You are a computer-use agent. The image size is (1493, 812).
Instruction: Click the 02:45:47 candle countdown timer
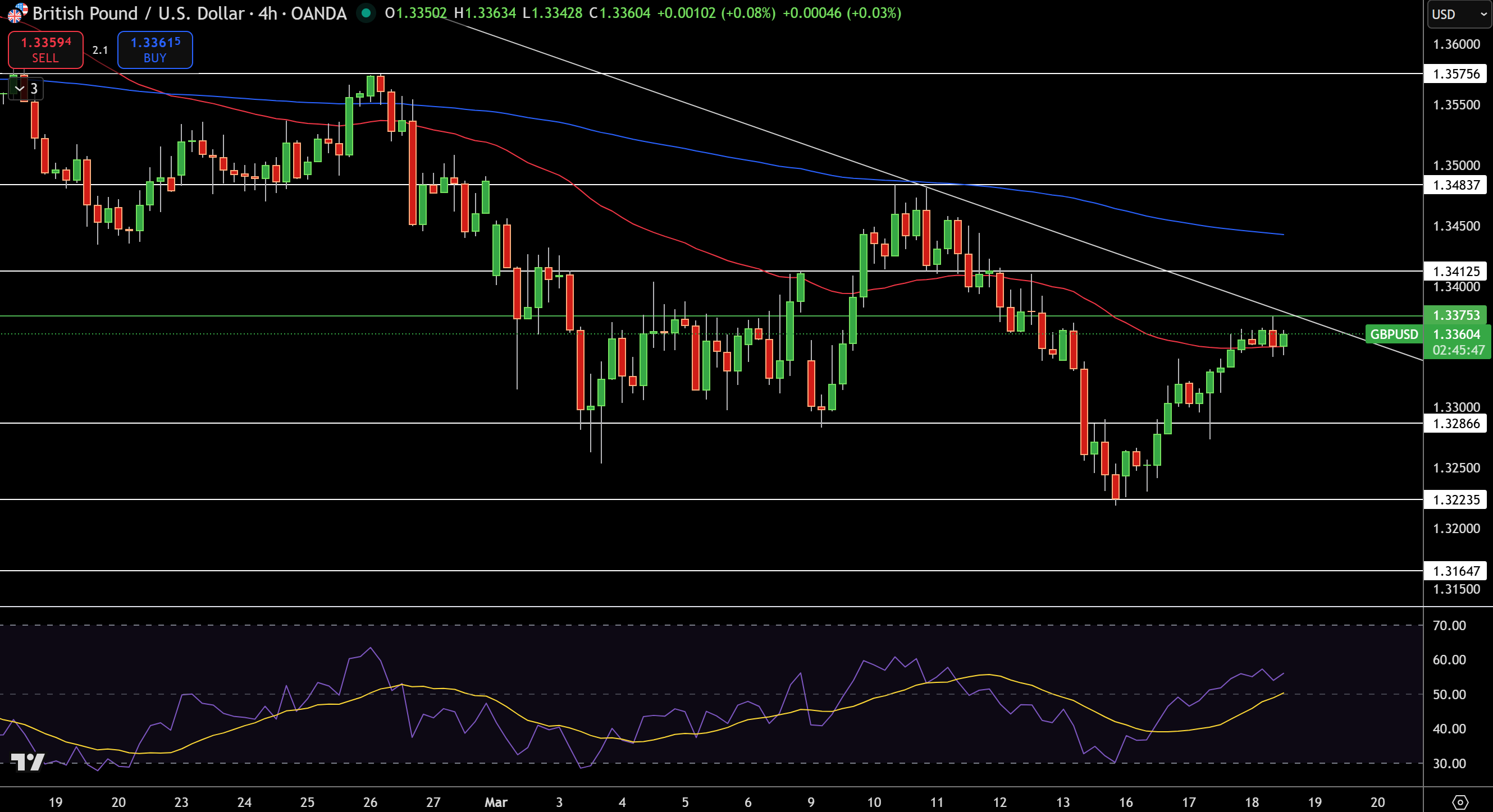[x=1458, y=350]
